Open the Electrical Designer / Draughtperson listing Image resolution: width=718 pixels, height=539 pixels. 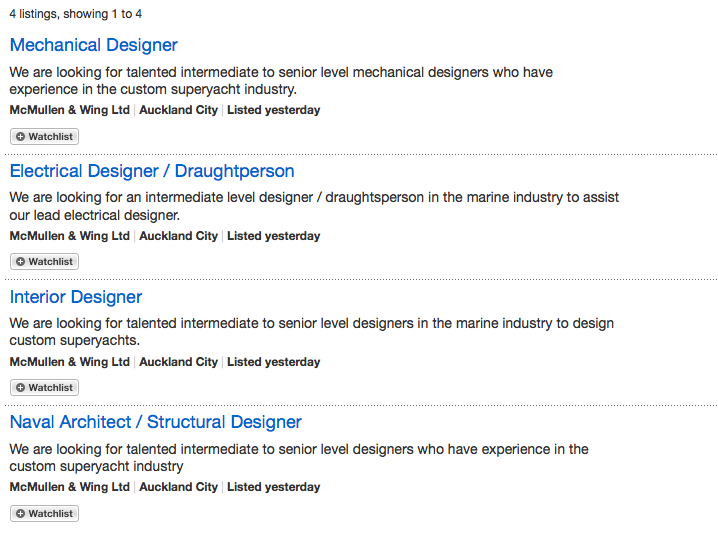[152, 171]
